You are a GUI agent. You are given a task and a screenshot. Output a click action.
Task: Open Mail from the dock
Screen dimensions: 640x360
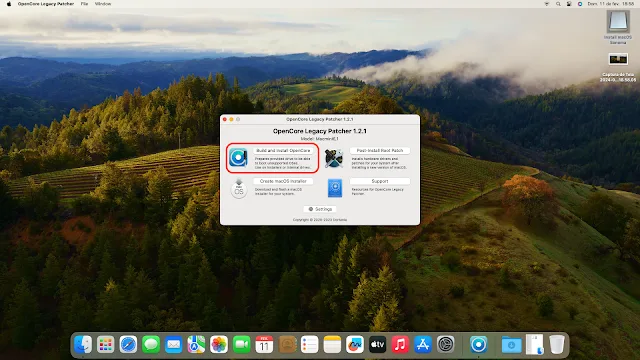(x=173, y=344)
